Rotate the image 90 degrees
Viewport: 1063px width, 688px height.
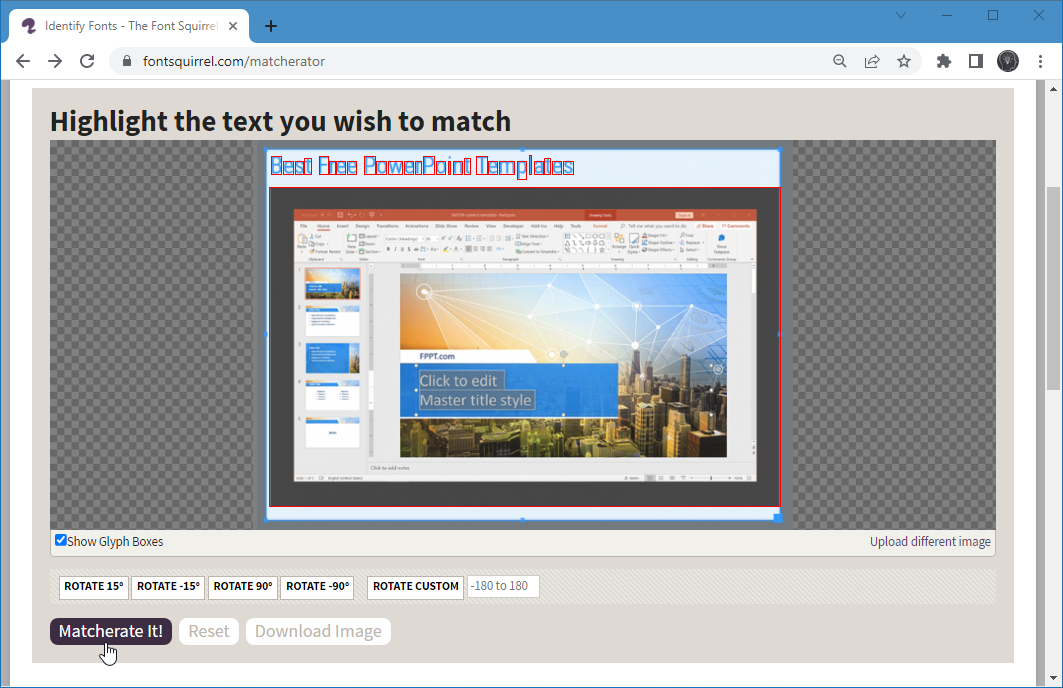(x=243, y=586)
